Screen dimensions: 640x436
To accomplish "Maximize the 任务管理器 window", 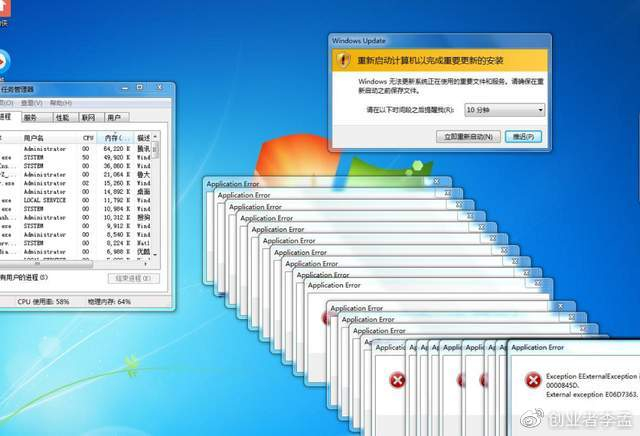I will 140,88.
